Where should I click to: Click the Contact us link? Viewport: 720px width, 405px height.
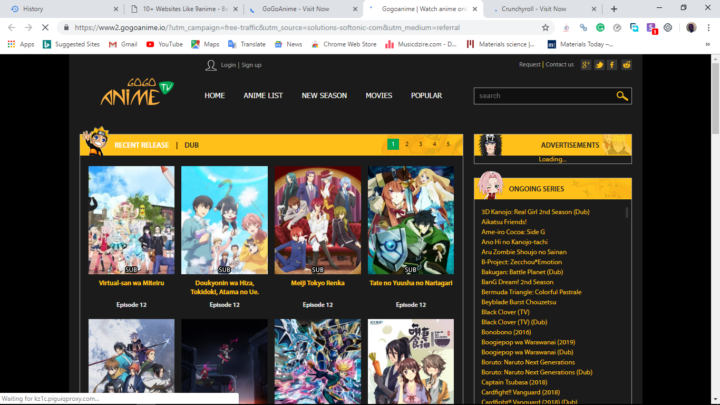pyautogui.click(x=559, y=64)
